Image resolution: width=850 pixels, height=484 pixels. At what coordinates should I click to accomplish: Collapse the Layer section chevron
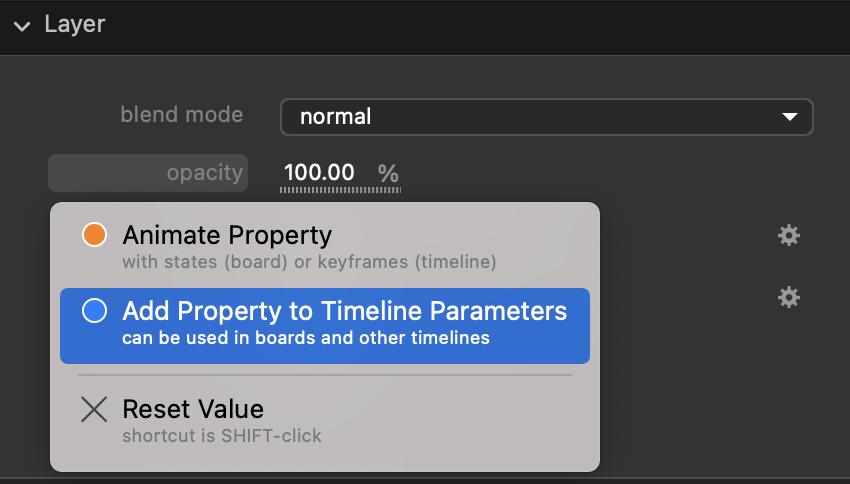[x=22, y=26]
